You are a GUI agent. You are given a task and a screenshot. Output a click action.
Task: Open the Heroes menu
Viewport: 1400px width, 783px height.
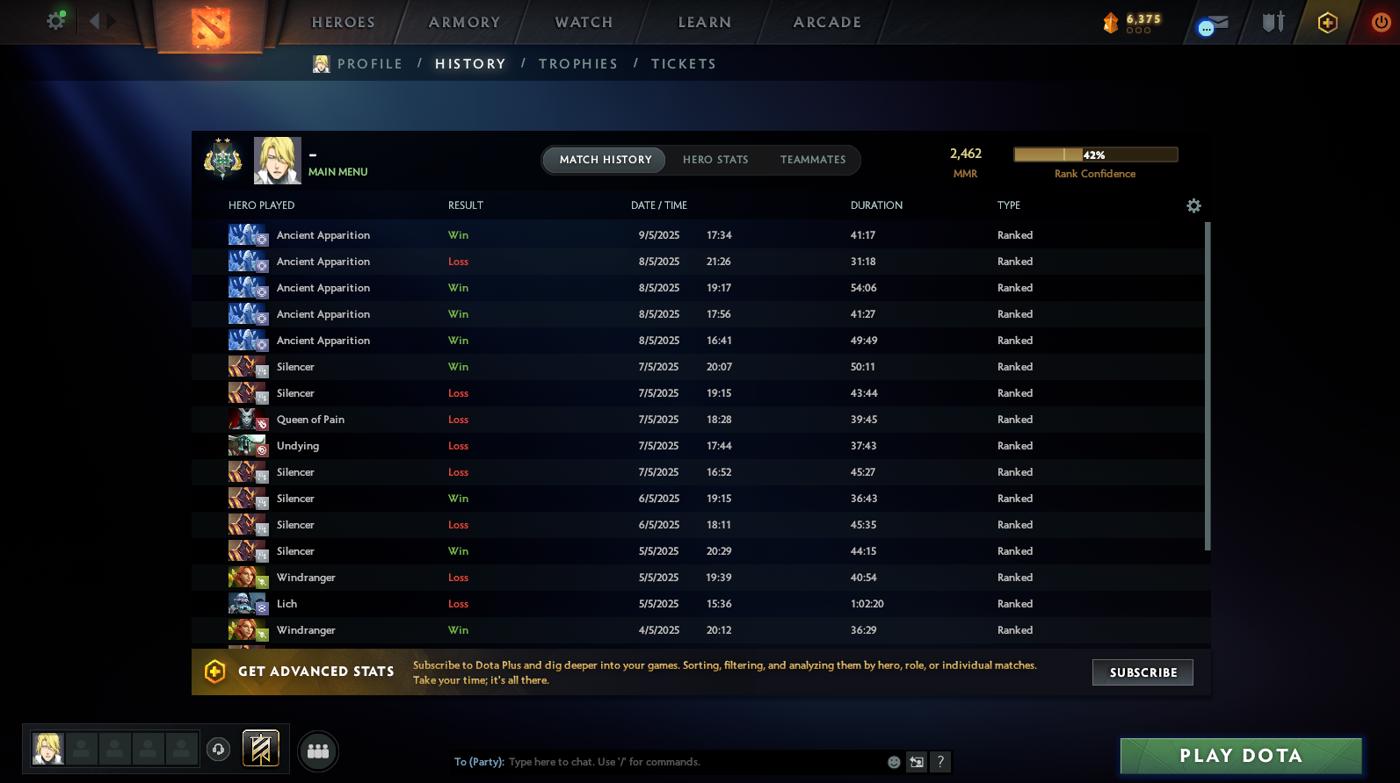(343, 22)
